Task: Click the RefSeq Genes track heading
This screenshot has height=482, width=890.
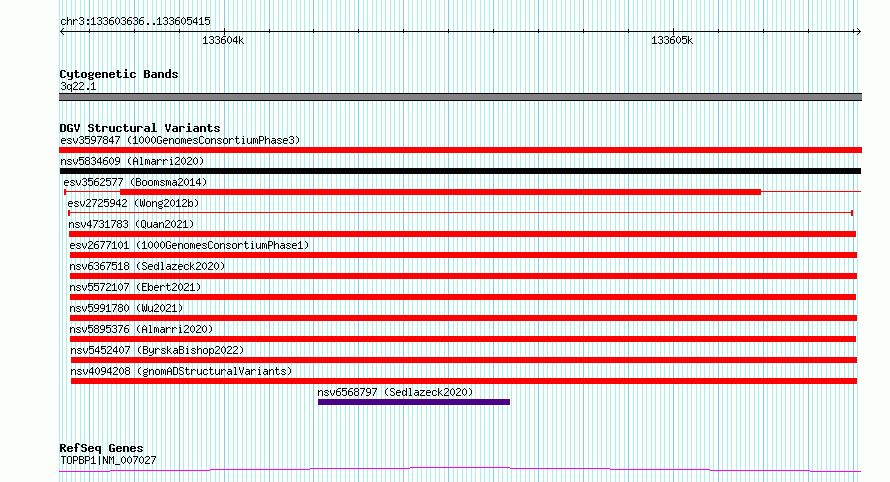Action: click(x=101, y=449)
